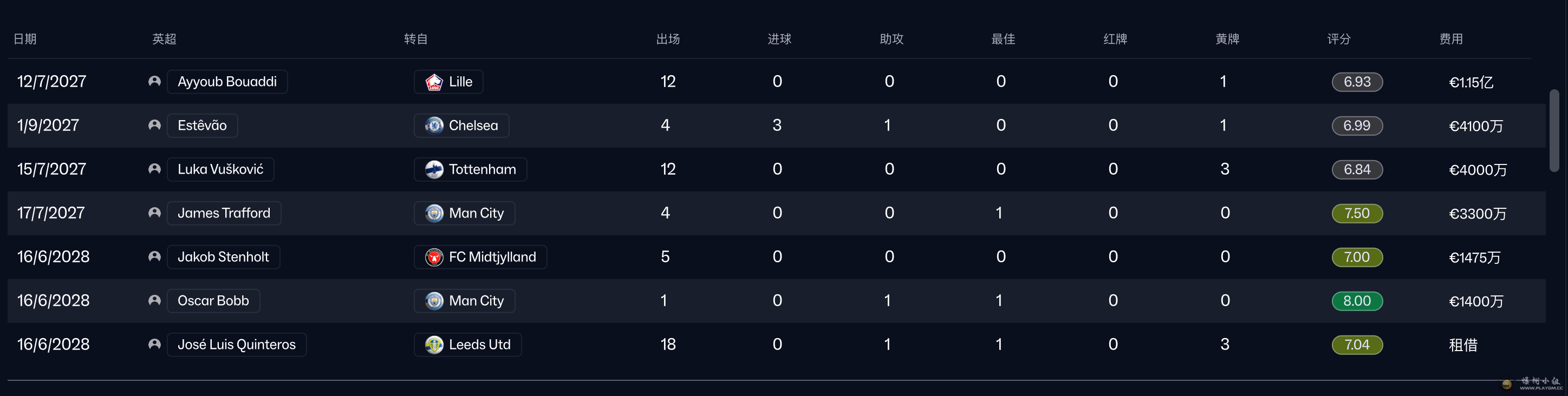
Task: Click the €1.15亿 transfer fee cell
Action: (1471, 82)
